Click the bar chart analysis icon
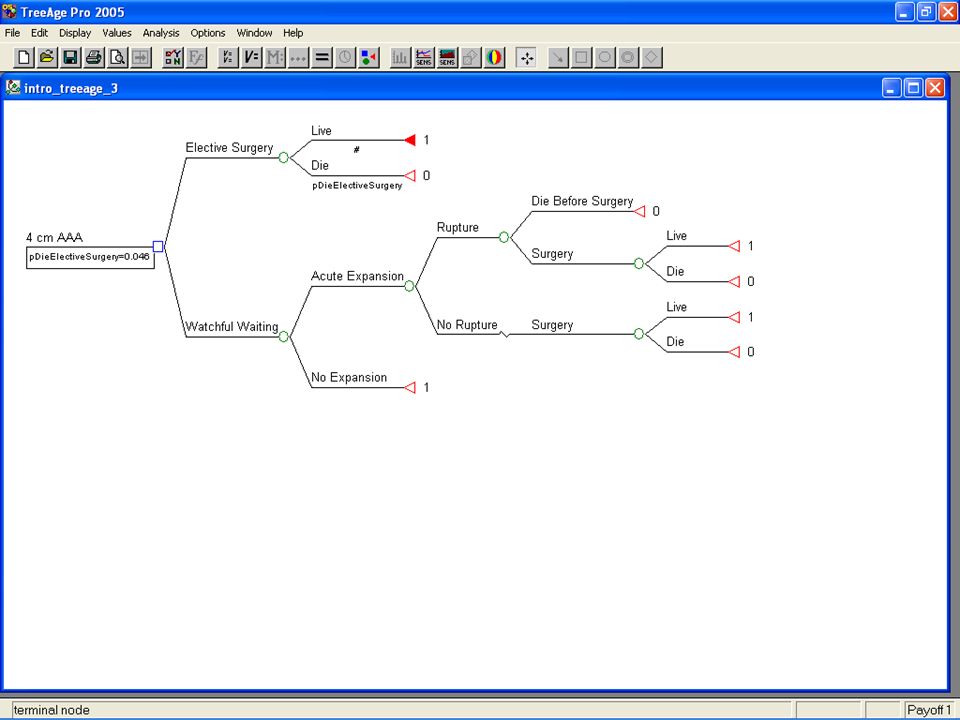Image resolution: width=960 pixels, height=720 pixels. pos(400,58)
